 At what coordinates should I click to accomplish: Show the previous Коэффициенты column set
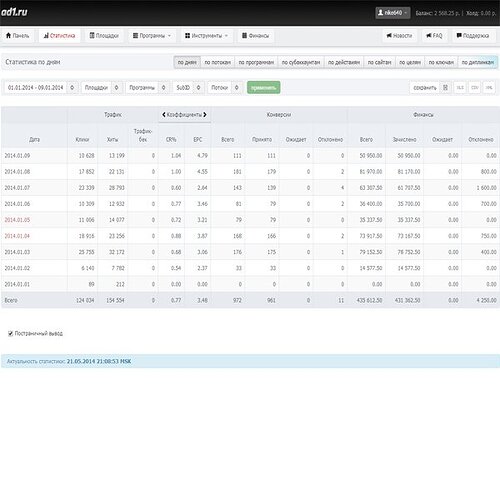click(x=164, y=115)
